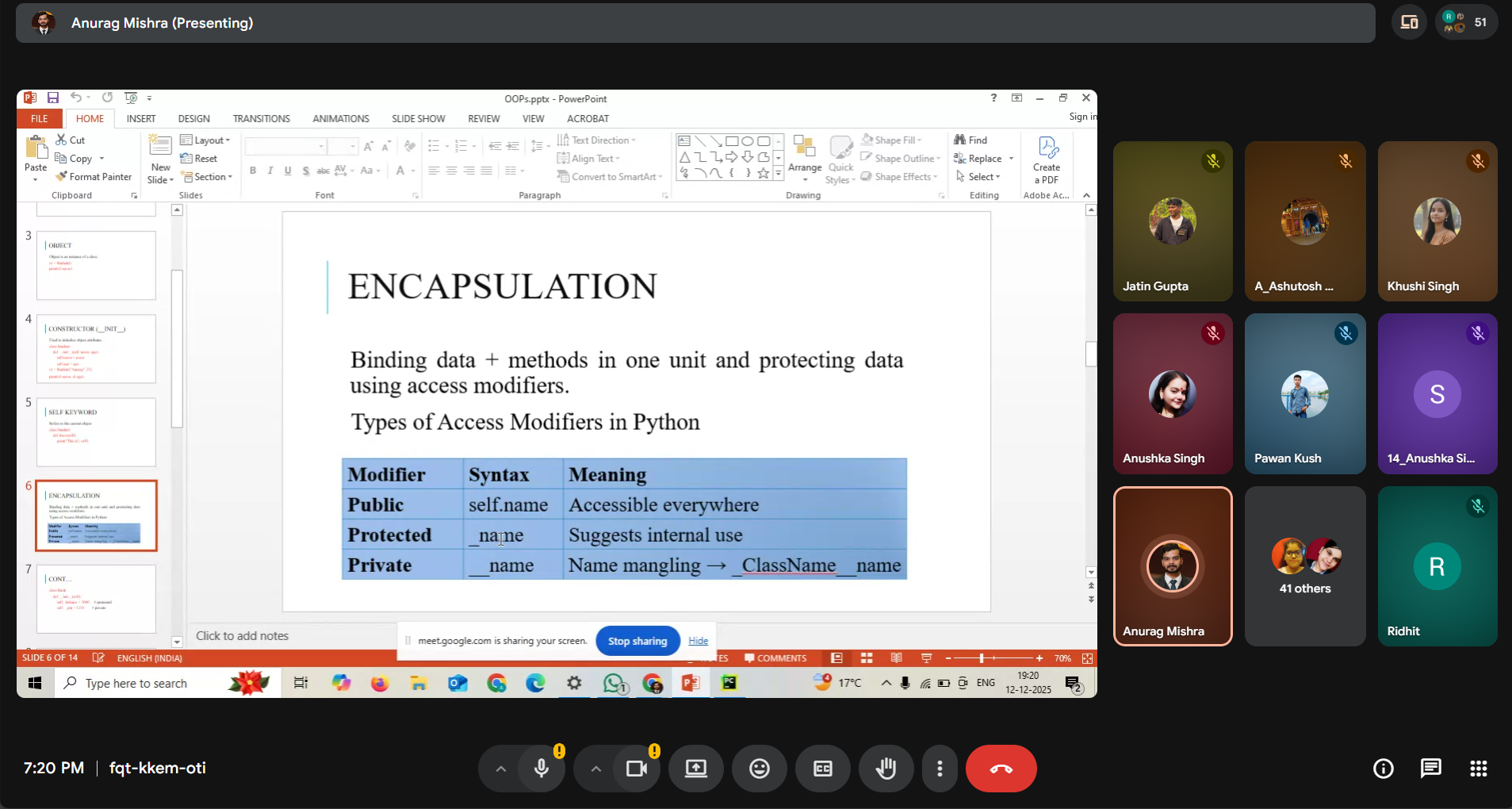Insert a rectangle from the shapes gallery
This screenshot has width=1512, height=809.
pos(733,140)
